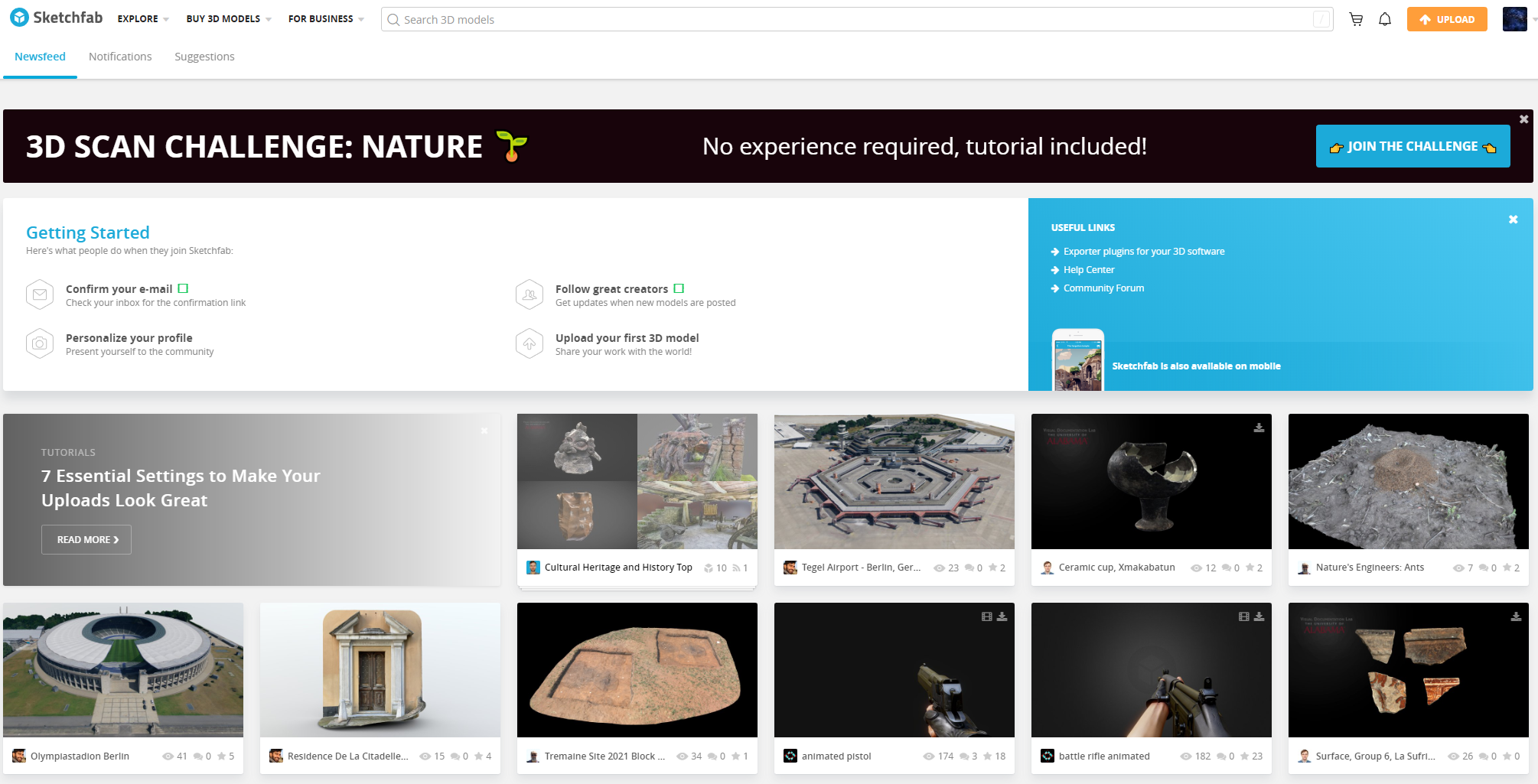Viewport: 1538px width, 784px height.
Task: Click the author avatar for Olympiastadion Berlin
Action: click(19, 756)
